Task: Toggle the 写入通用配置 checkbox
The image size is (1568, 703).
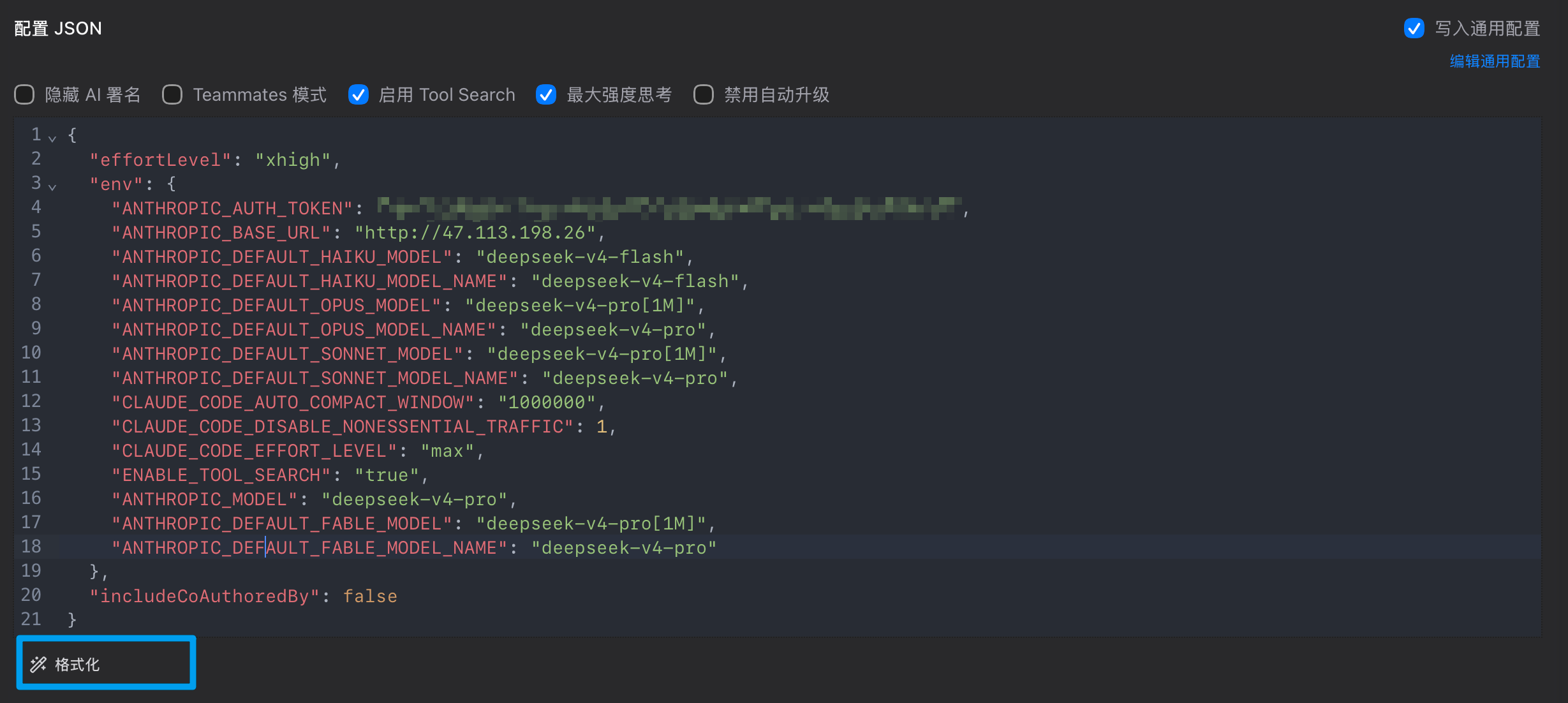Action: pyautogui.click(x=1414, y=28)
